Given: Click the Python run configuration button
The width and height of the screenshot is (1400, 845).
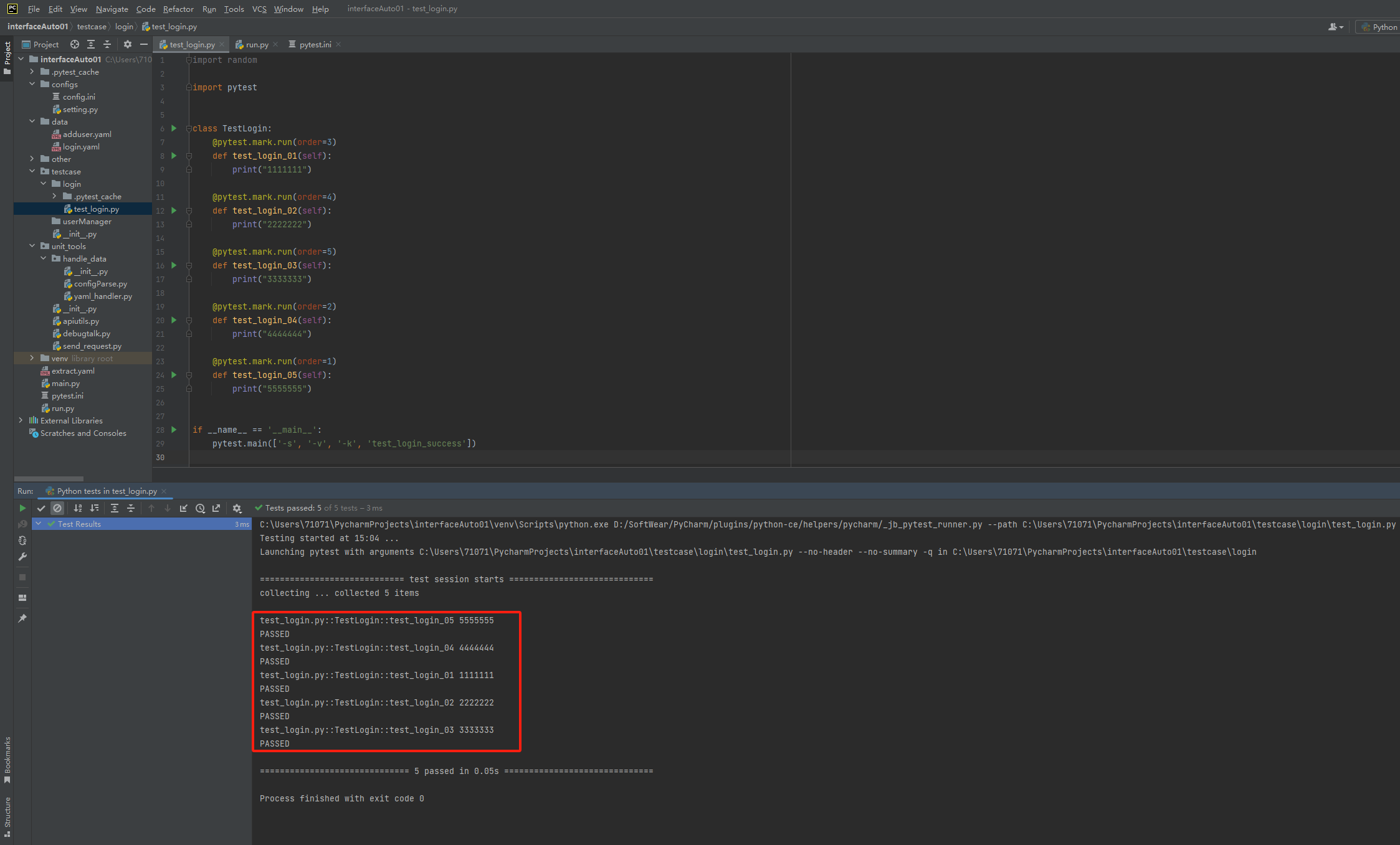Looking at the screenshot, I should pos(1379,27).
